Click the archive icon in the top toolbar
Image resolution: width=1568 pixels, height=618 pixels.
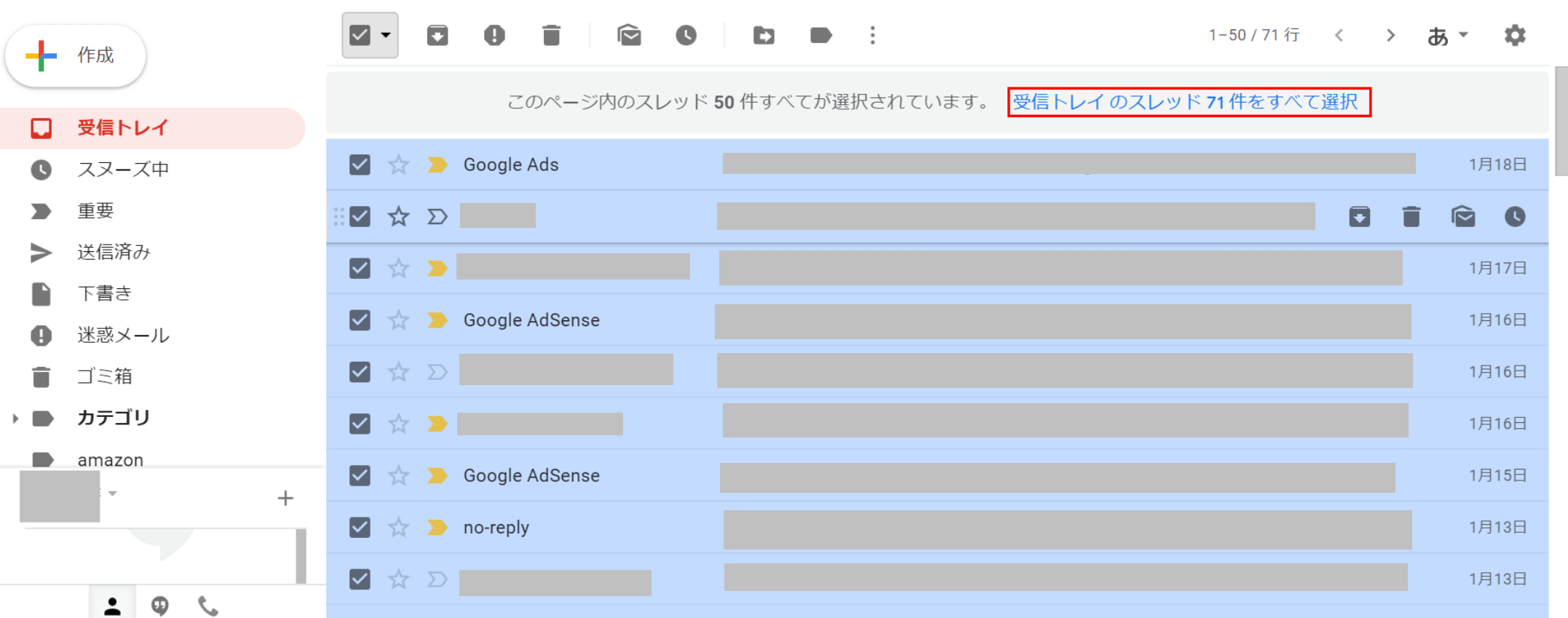pyautogui.click(x=437, y=35)
